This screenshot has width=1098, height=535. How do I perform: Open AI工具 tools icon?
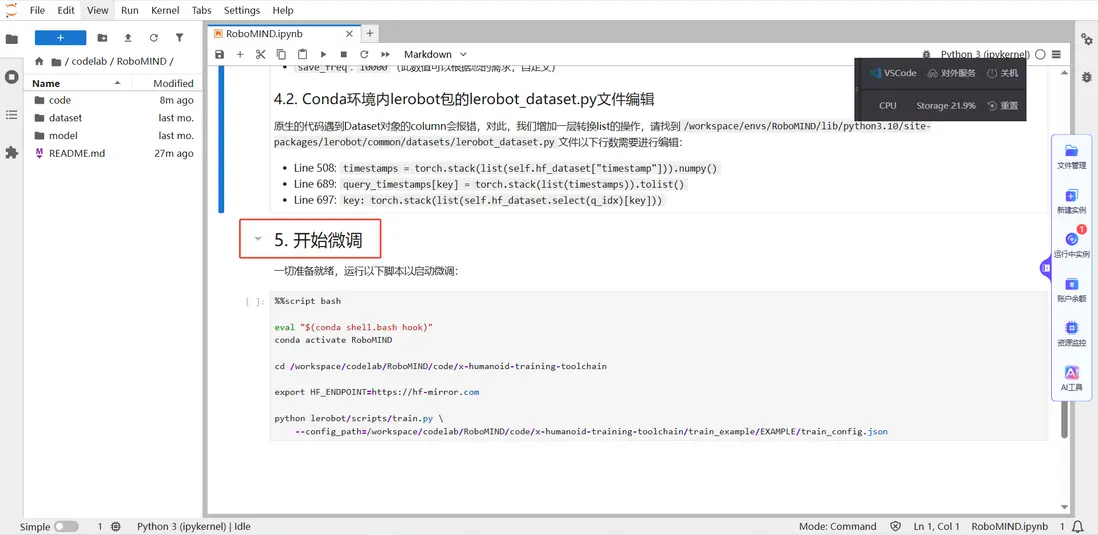tap(1071, 378)
